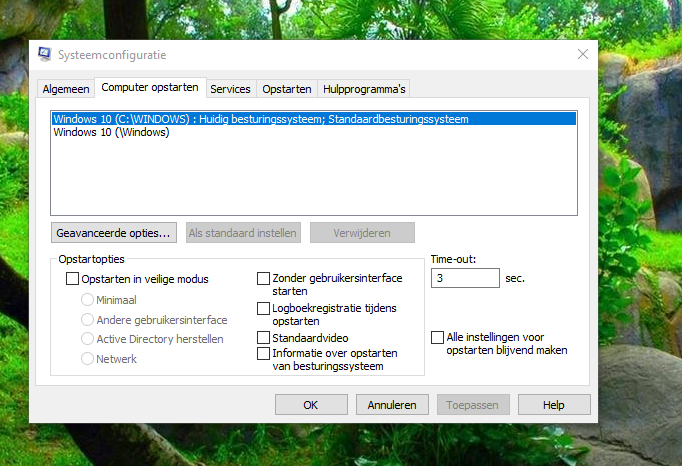Click the Annuleren button

click(x=392, y=405)
